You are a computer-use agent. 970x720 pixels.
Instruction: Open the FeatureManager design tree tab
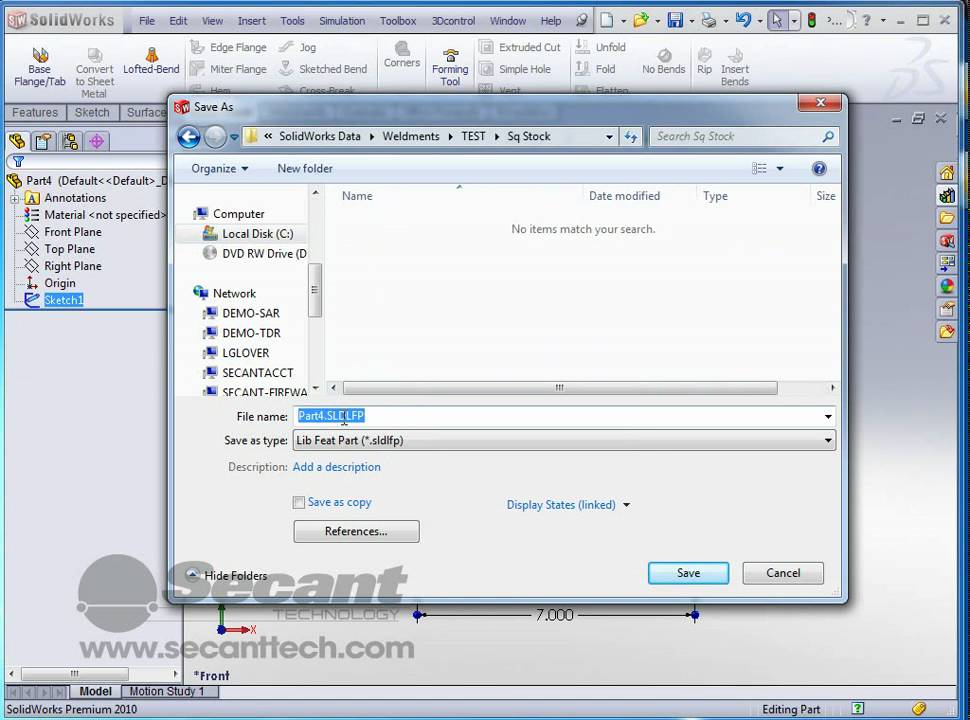click(x=17, y=142)
